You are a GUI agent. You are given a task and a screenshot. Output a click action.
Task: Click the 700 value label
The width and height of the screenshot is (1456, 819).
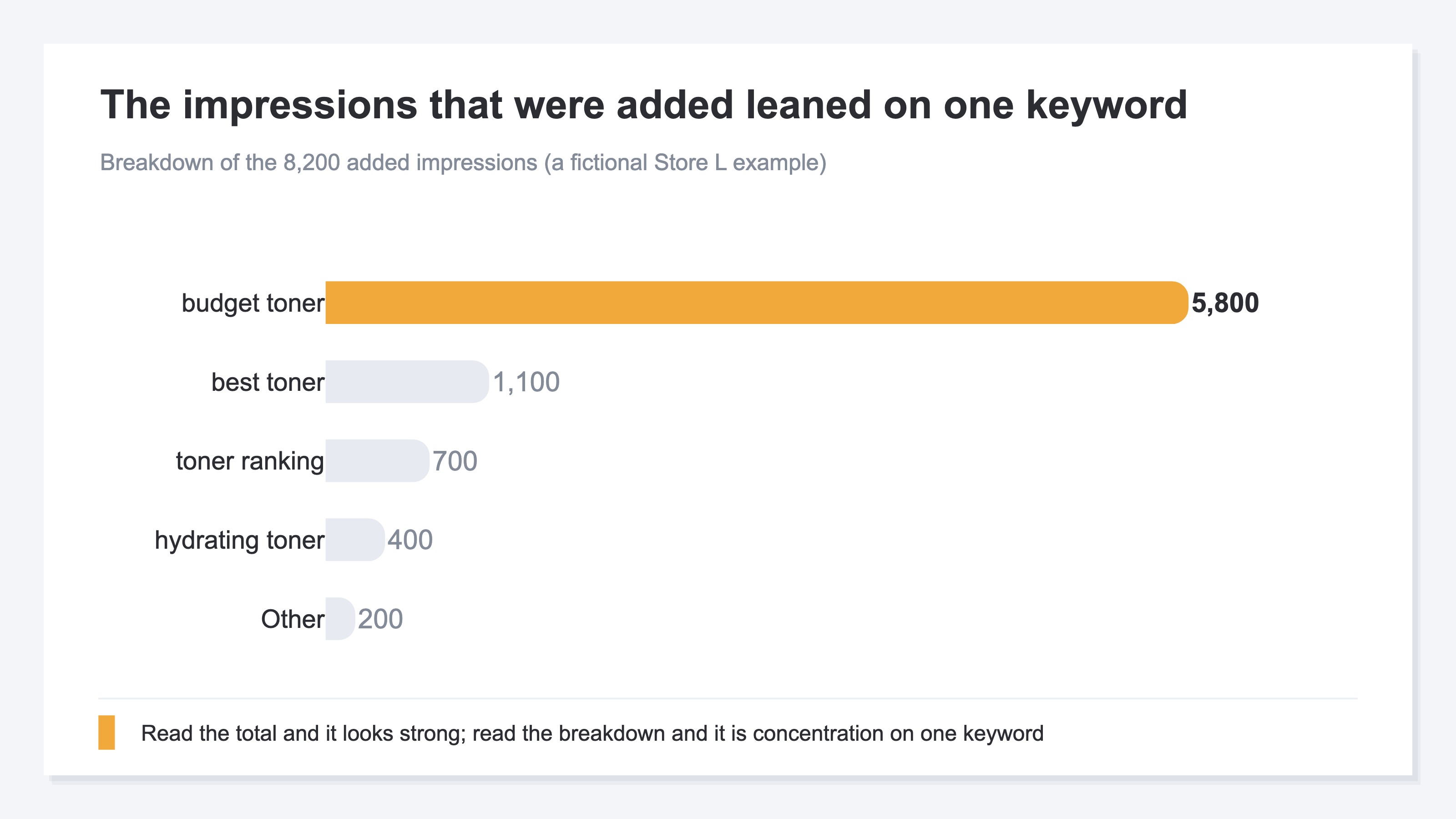pos(455,461)
